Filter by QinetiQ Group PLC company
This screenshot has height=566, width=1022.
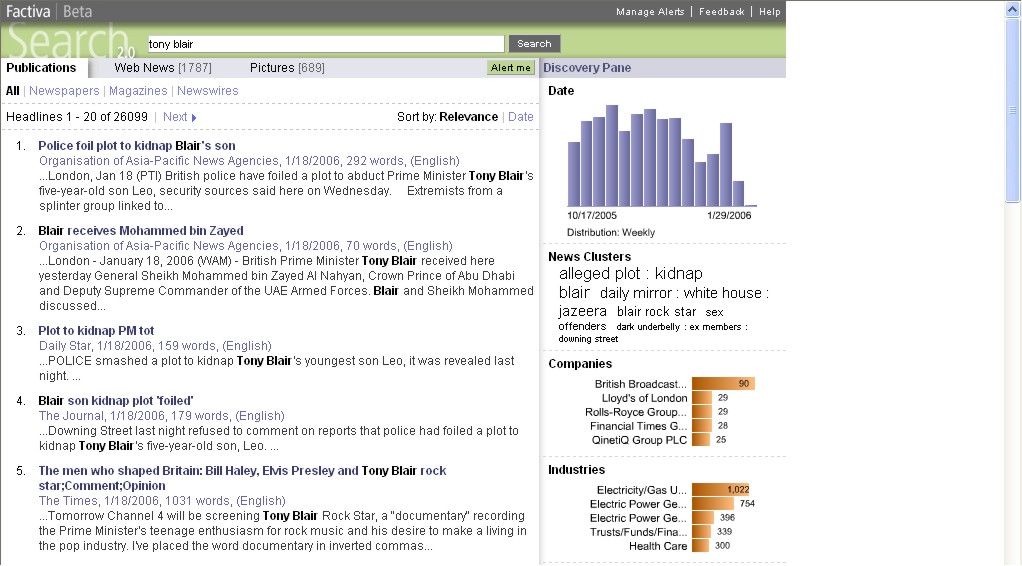coord(639,440)
